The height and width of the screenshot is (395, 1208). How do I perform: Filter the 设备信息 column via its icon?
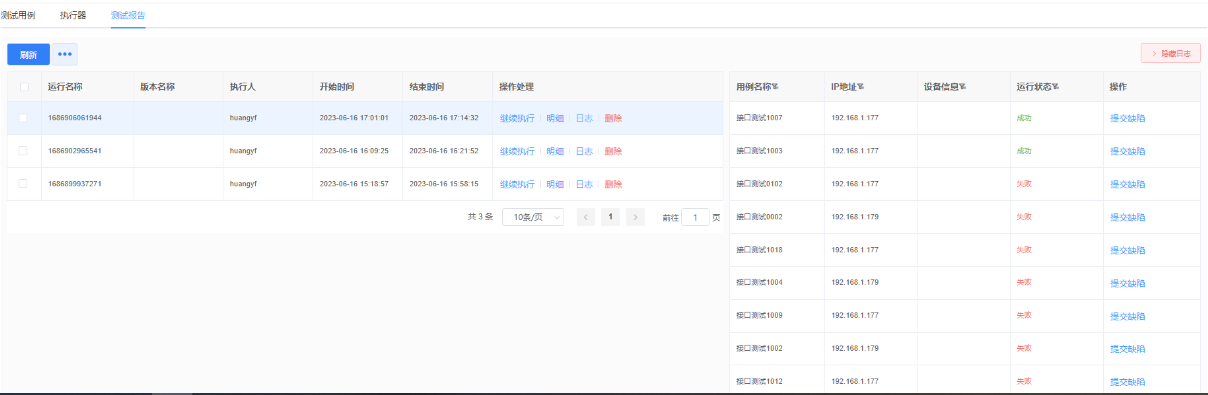pyautogui.click(x=963, y=87)
